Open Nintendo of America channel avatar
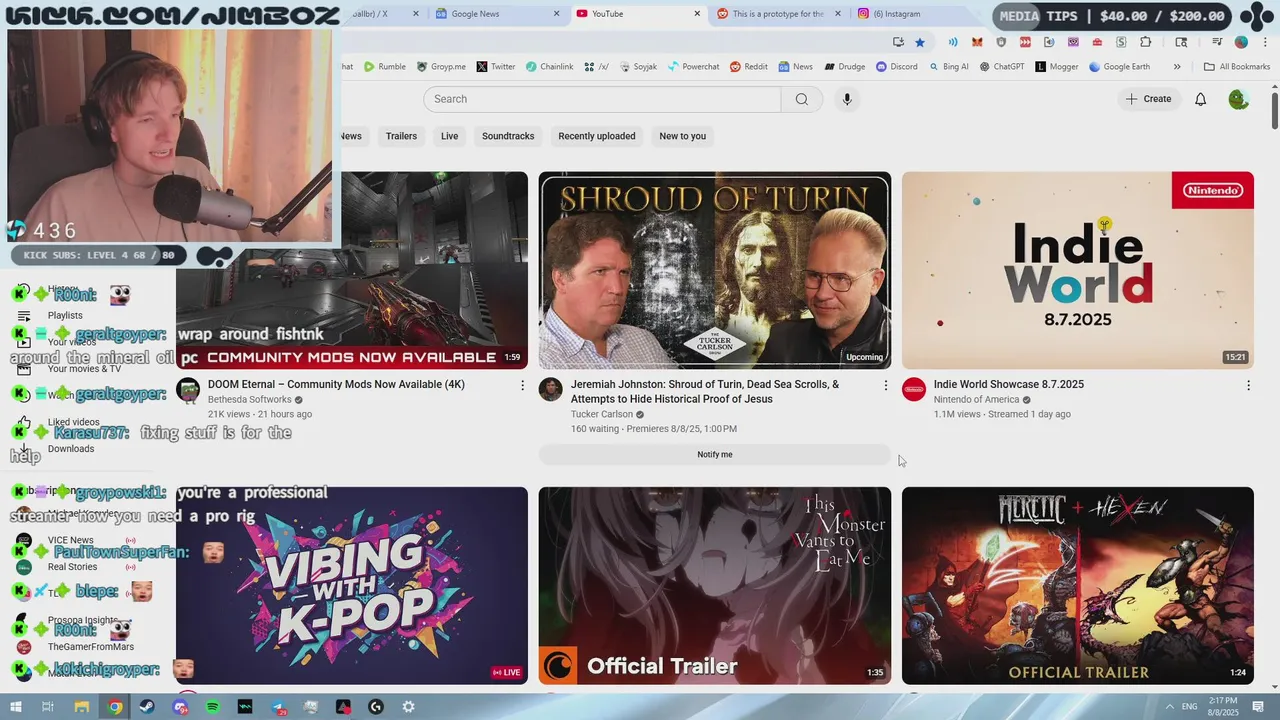The width and height of the screenshot is (1280, 720). (x=914, y=389)
